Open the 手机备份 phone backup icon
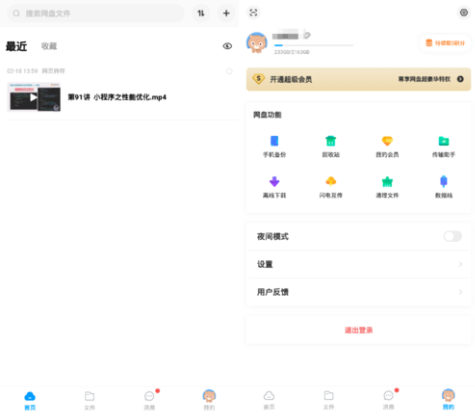475x419 pixels. [274, 141]
